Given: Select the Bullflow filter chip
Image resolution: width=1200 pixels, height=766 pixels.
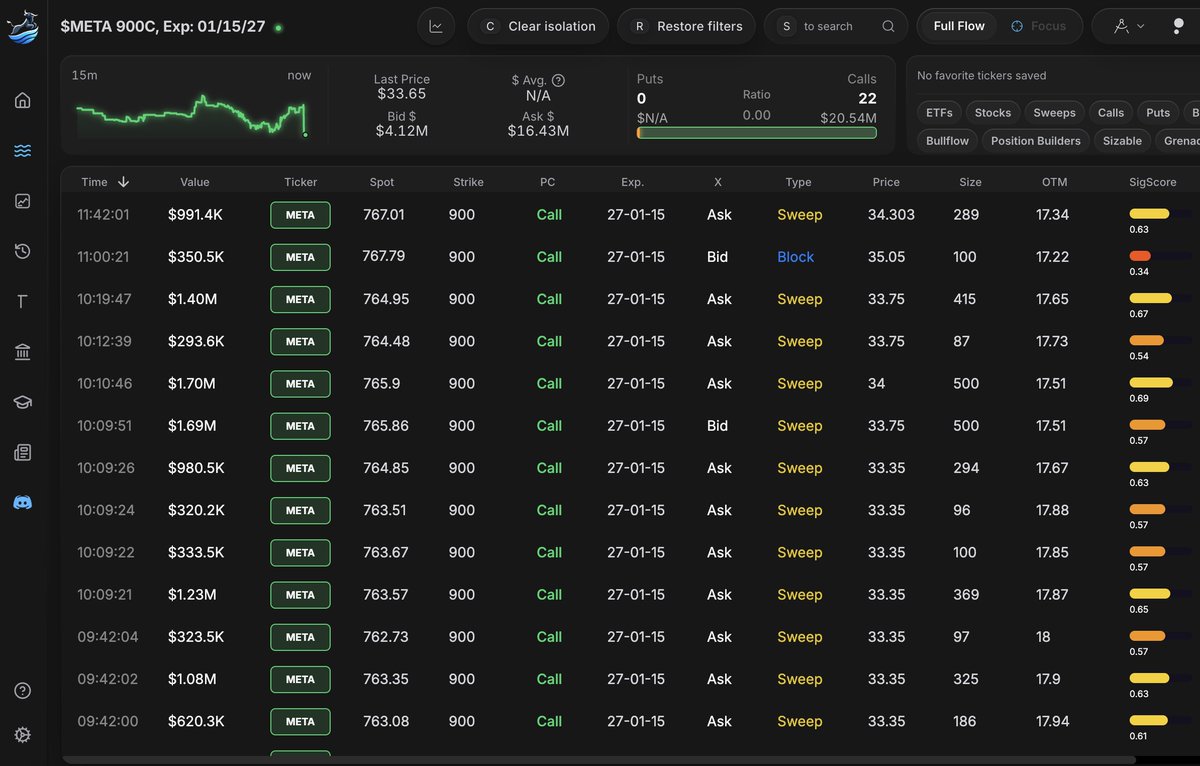Looking at the screenshot, I should pyautogui.click(x=947, y=141).
